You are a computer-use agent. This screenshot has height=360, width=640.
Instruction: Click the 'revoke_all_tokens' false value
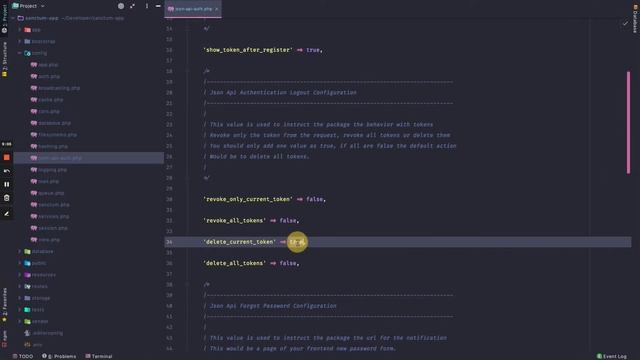click(288, 220)
